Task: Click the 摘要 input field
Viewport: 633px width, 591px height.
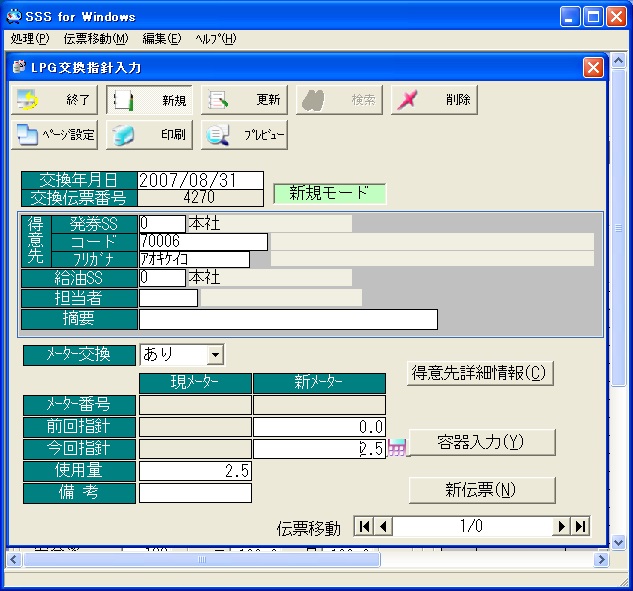Action: pos(288,320)
